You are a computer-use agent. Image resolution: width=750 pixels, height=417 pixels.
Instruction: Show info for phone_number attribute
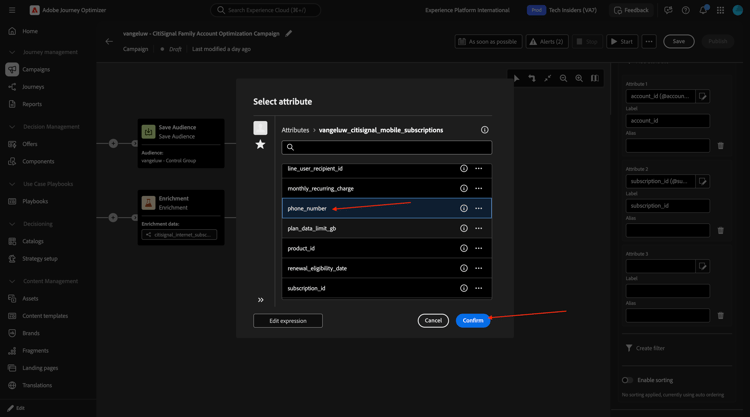coord(463,208)
